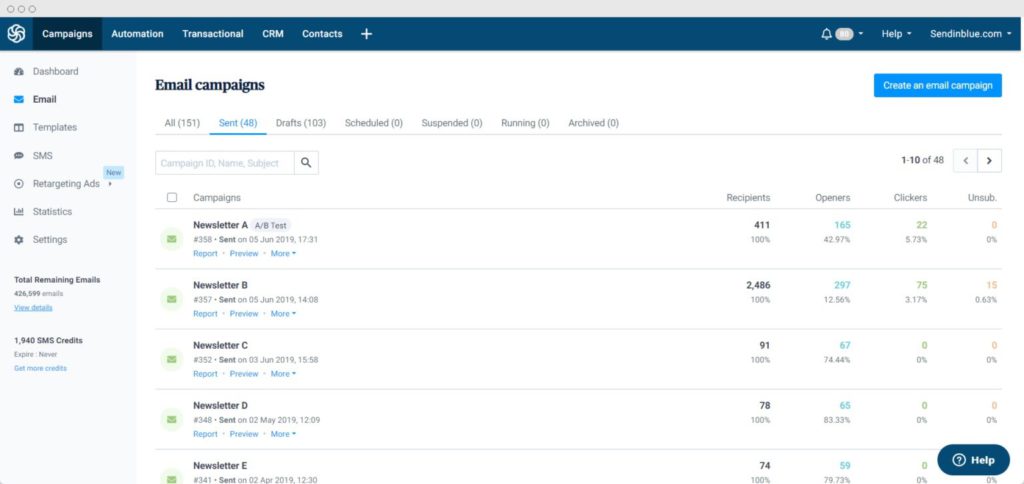Click Create an email campaign button
1024x484 pixels.
click(937, 85)
